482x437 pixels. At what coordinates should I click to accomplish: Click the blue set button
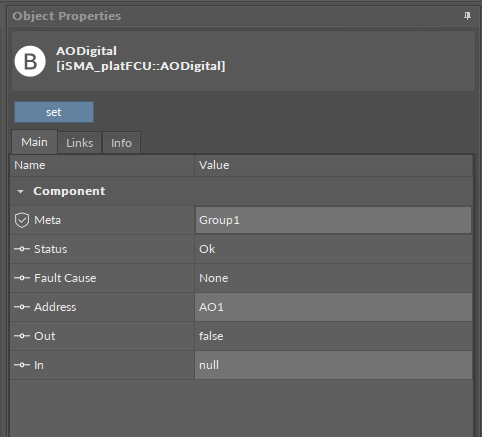point(54,112)
